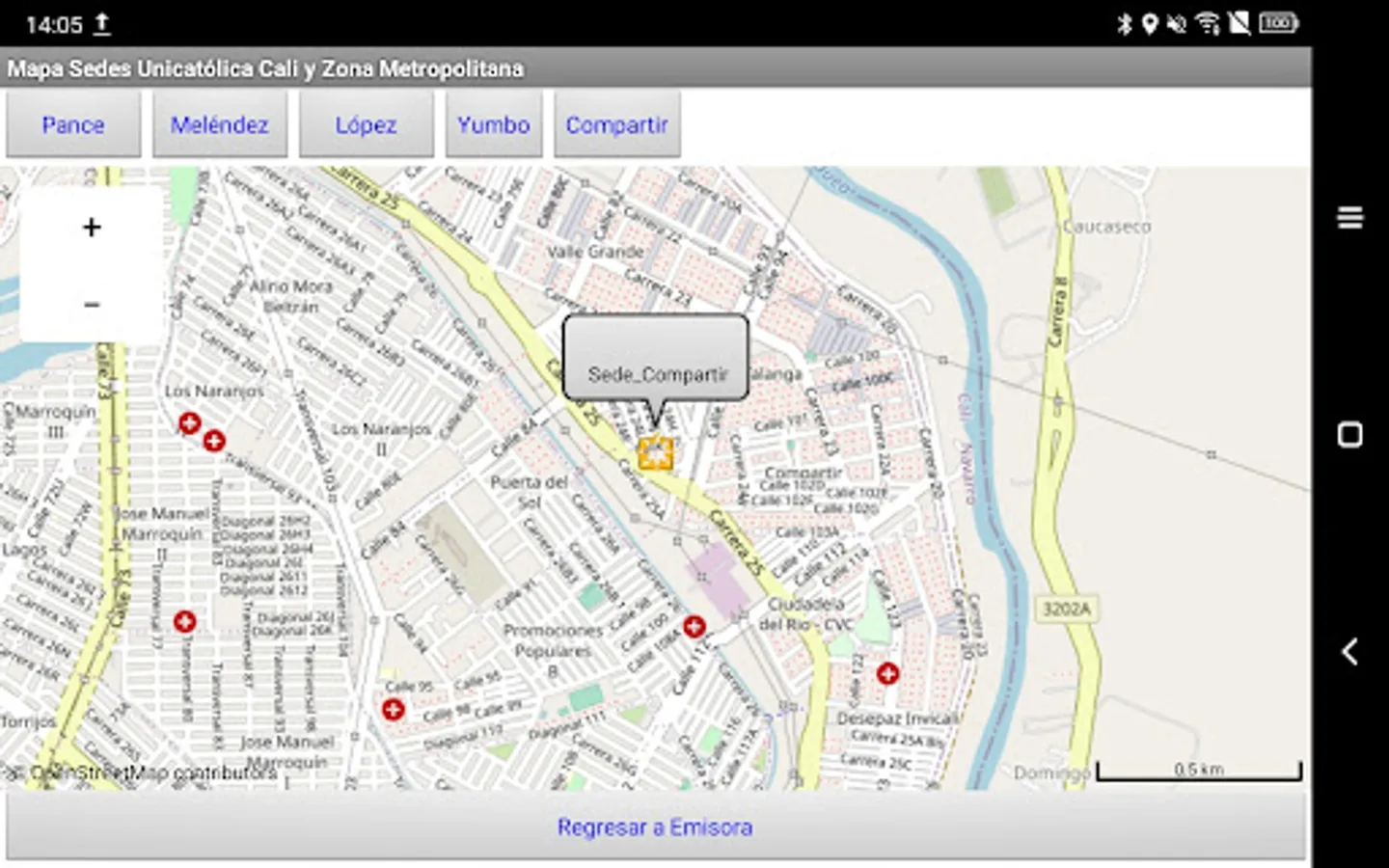Jump to the Yumbo campus
Screen dimensions: 1389x868
click(x=494, y=124)
